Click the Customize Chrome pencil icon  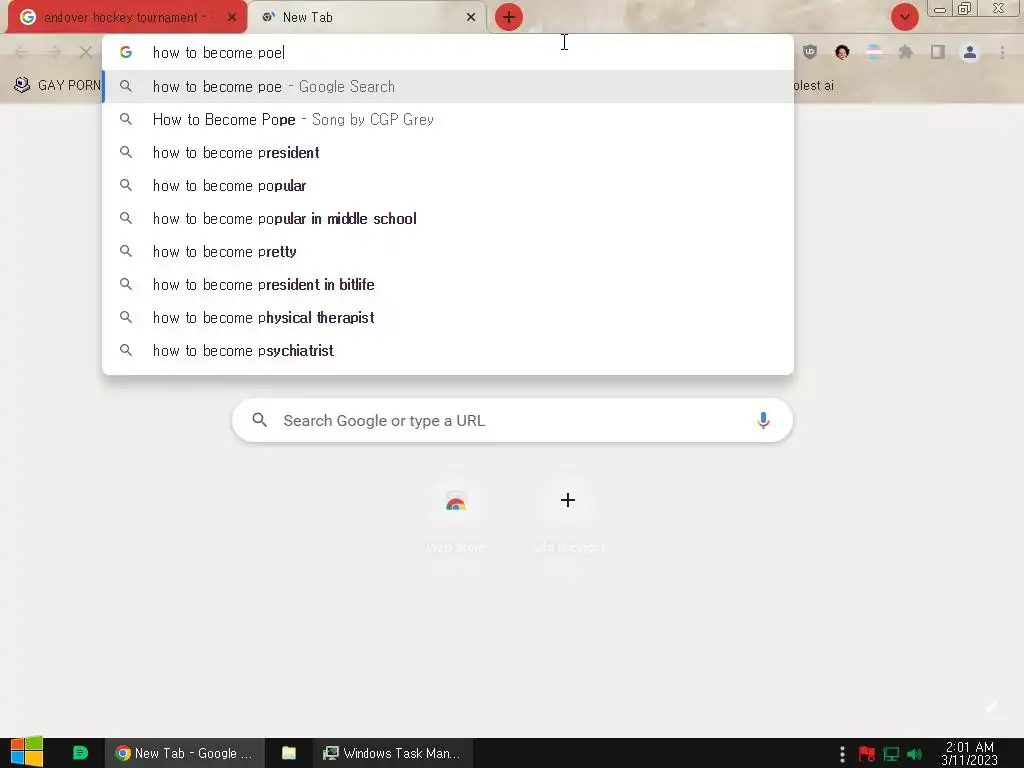[991, 707]
